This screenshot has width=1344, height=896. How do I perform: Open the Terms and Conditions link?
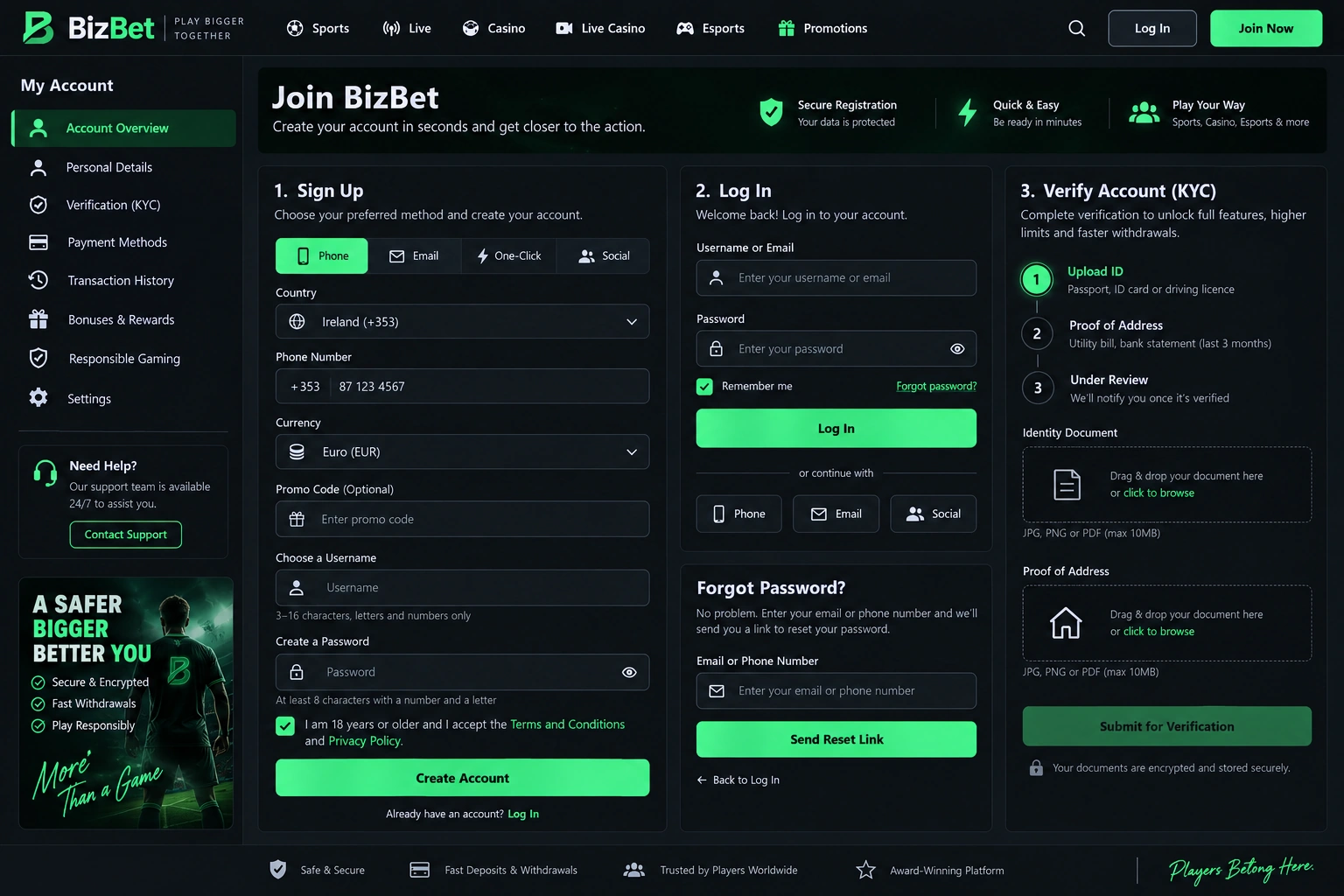pos(568,724)
